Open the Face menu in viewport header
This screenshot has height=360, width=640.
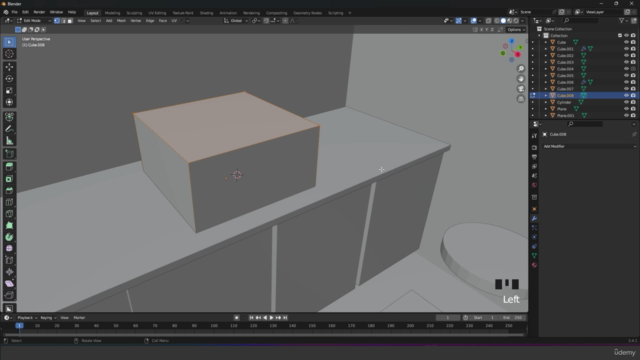tap(162, 21)
